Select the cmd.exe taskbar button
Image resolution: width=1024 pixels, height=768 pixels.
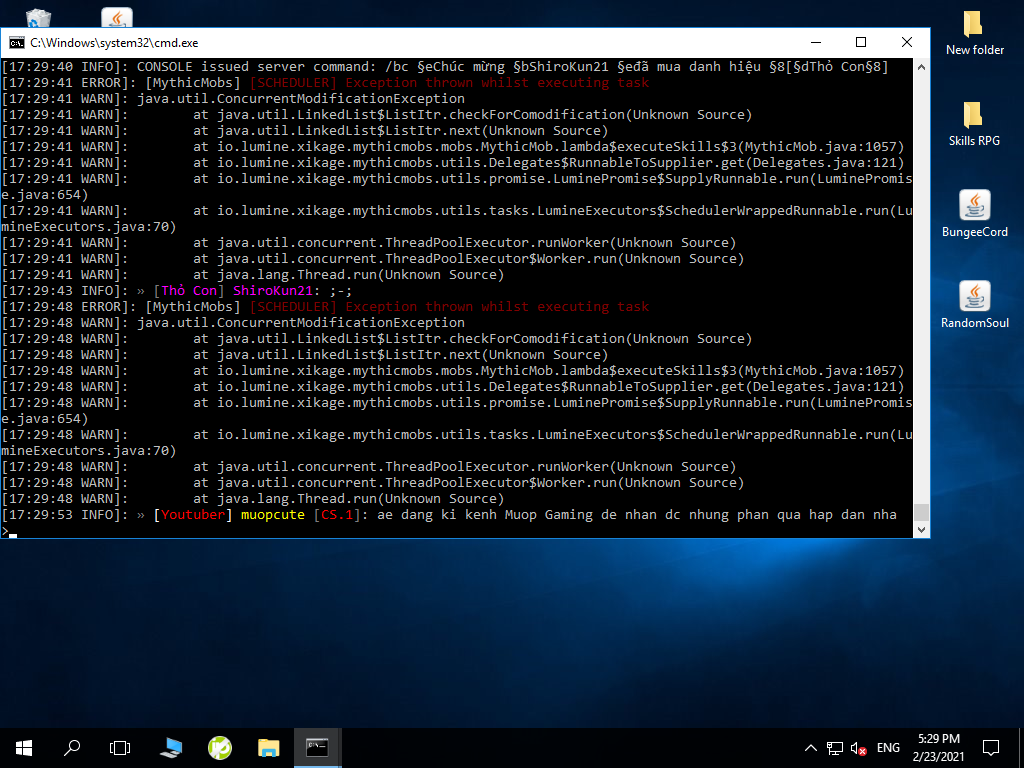[317, 747]
